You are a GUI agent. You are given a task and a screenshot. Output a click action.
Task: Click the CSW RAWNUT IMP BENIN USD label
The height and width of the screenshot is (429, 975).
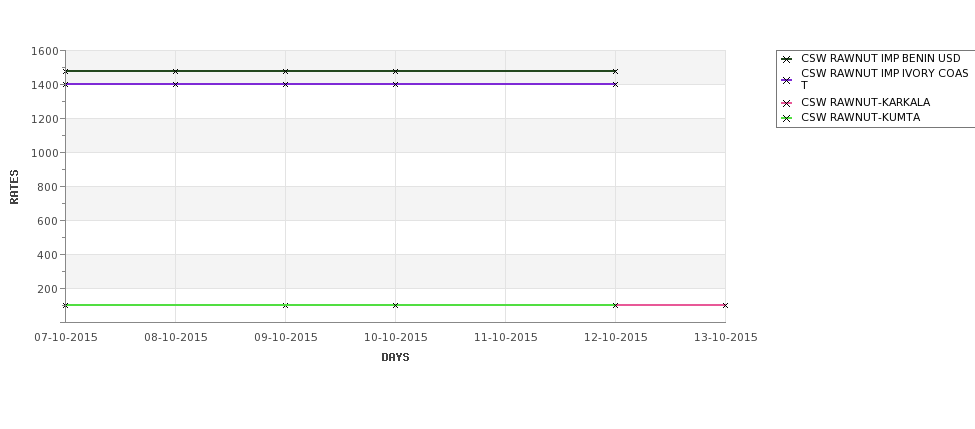pyautogui.click(x=880, y=58)
